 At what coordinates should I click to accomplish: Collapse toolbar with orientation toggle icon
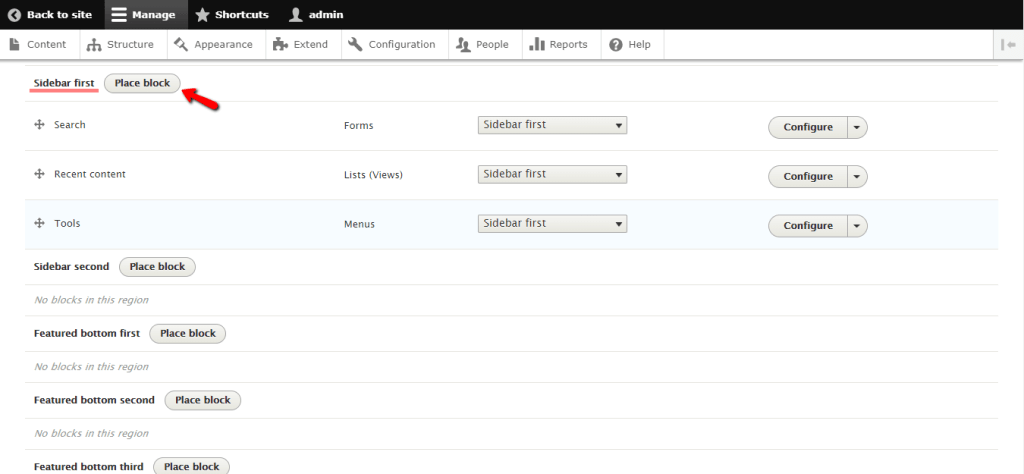coord(1008,44)
